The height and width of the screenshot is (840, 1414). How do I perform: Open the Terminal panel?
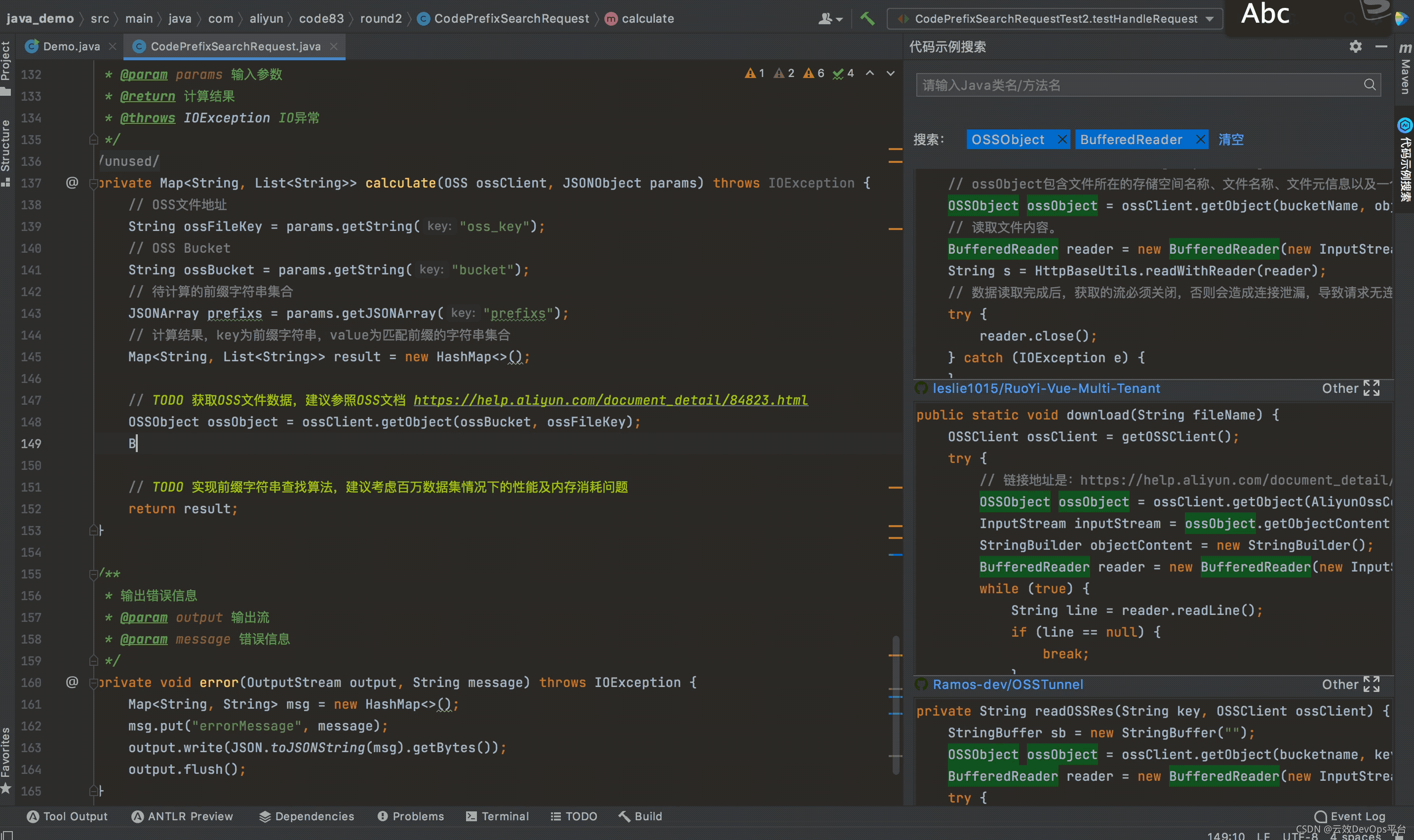[x=498, y=816]
